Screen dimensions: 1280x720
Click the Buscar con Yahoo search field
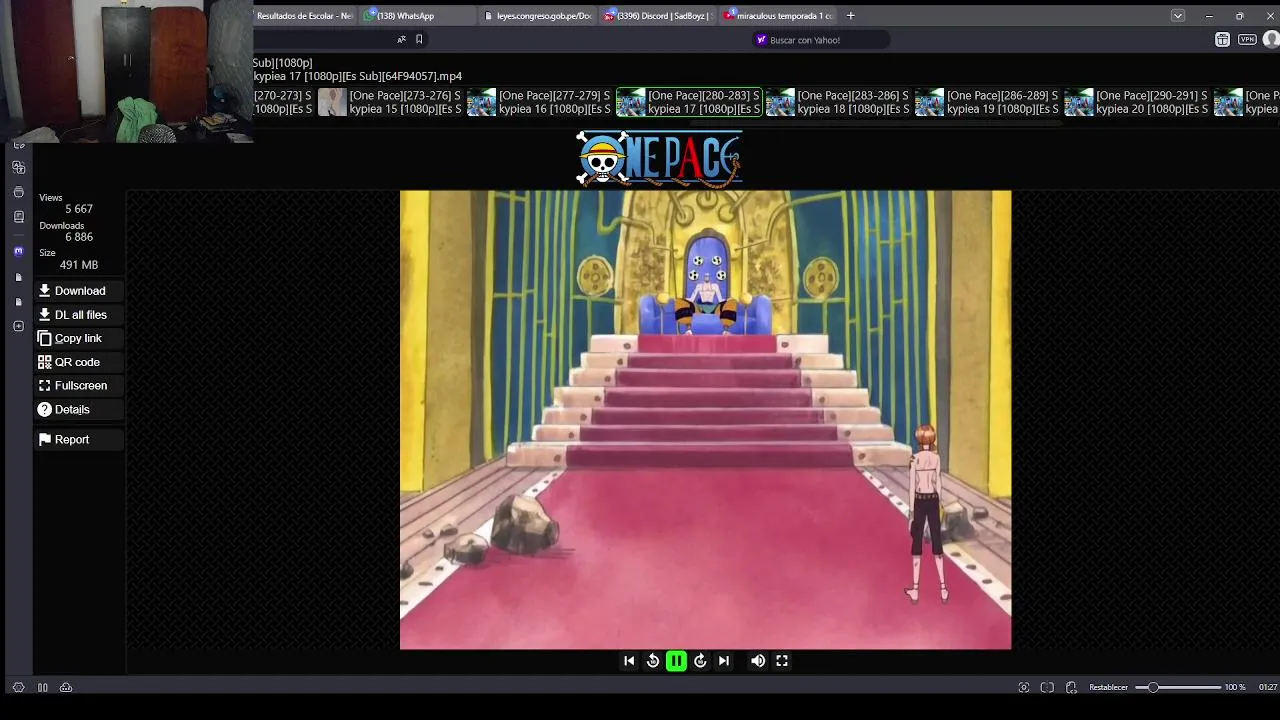[x=820, y=40]
